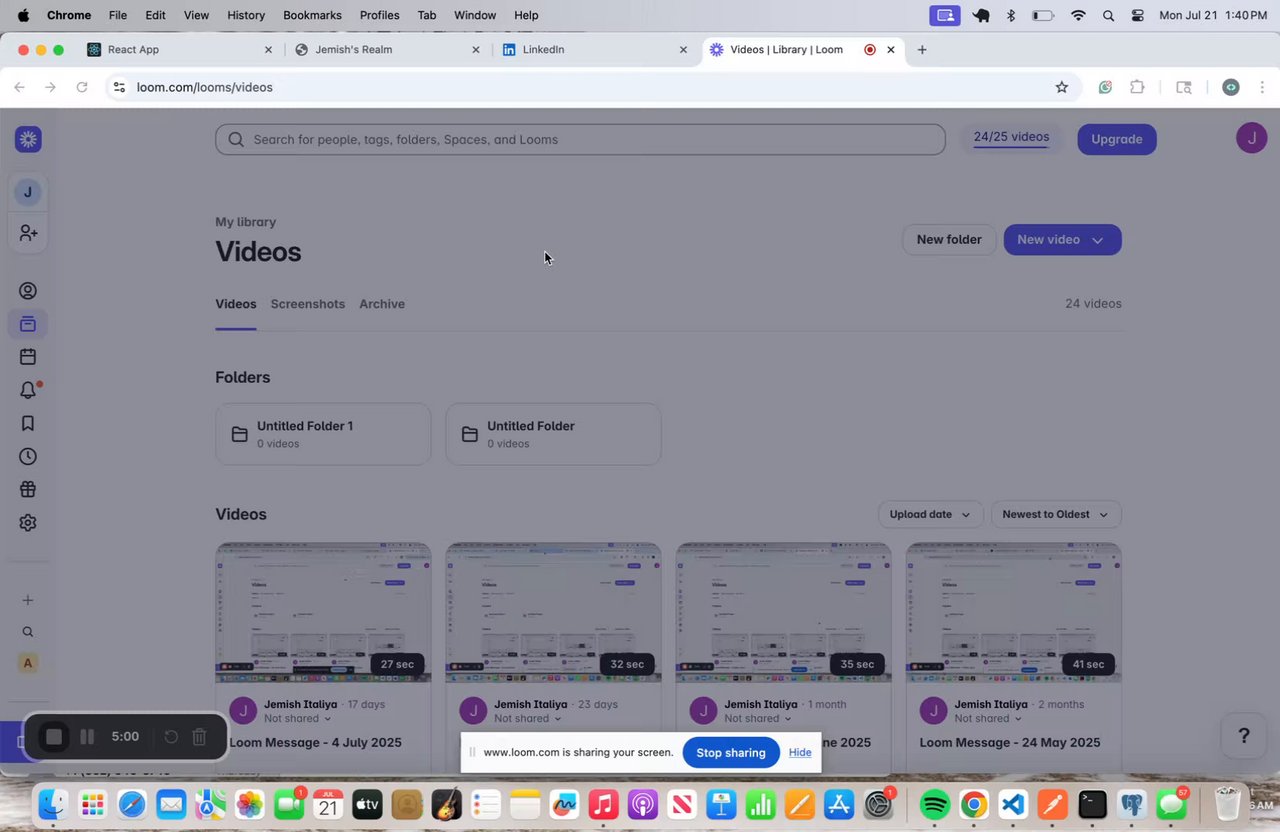Reload the page in Chrome
This screenshot has width=1280, height=832.
pyautogui.click(x=82, y=87)
